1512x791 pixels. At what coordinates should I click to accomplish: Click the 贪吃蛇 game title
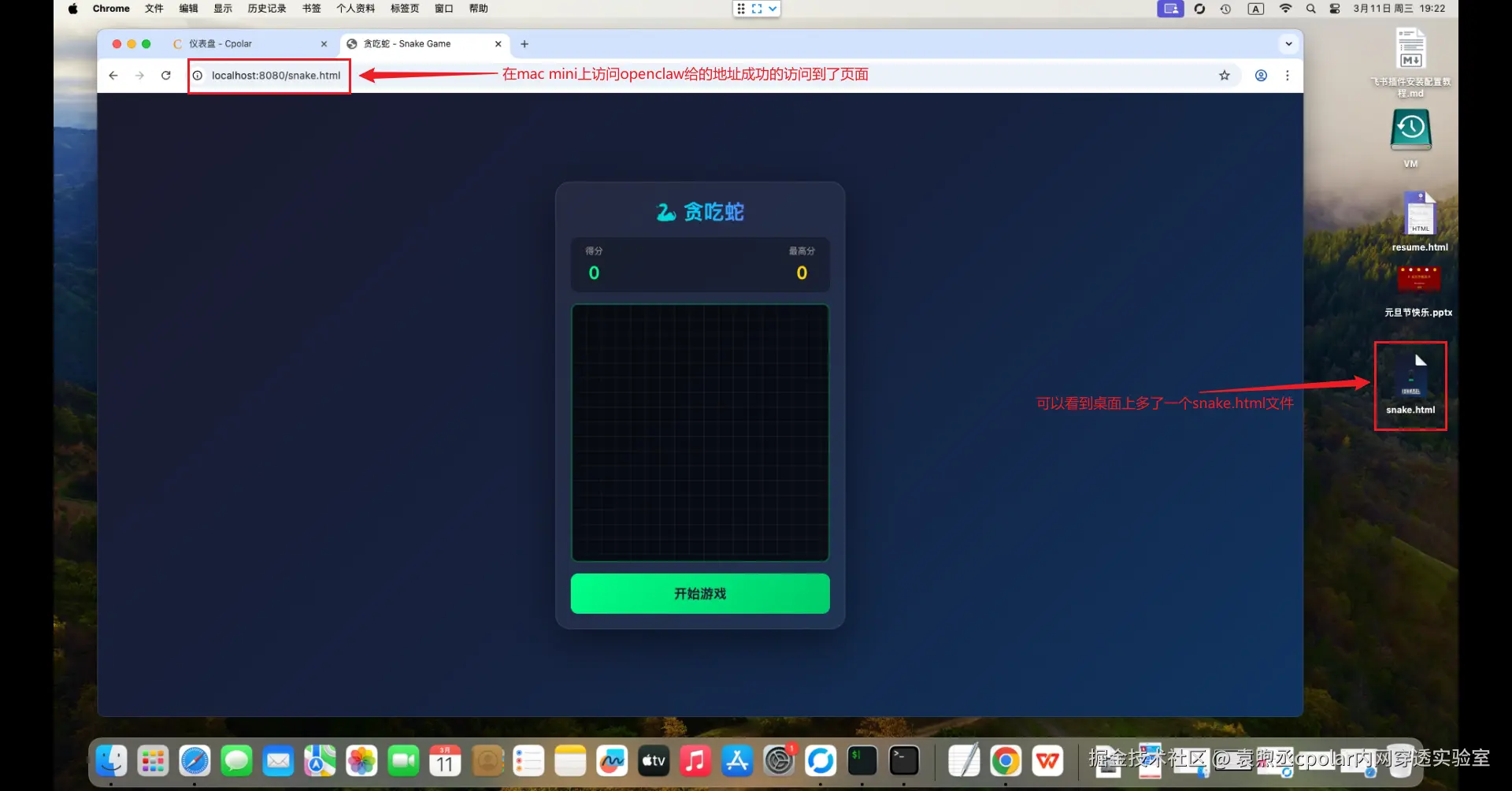tap(700, 212)
